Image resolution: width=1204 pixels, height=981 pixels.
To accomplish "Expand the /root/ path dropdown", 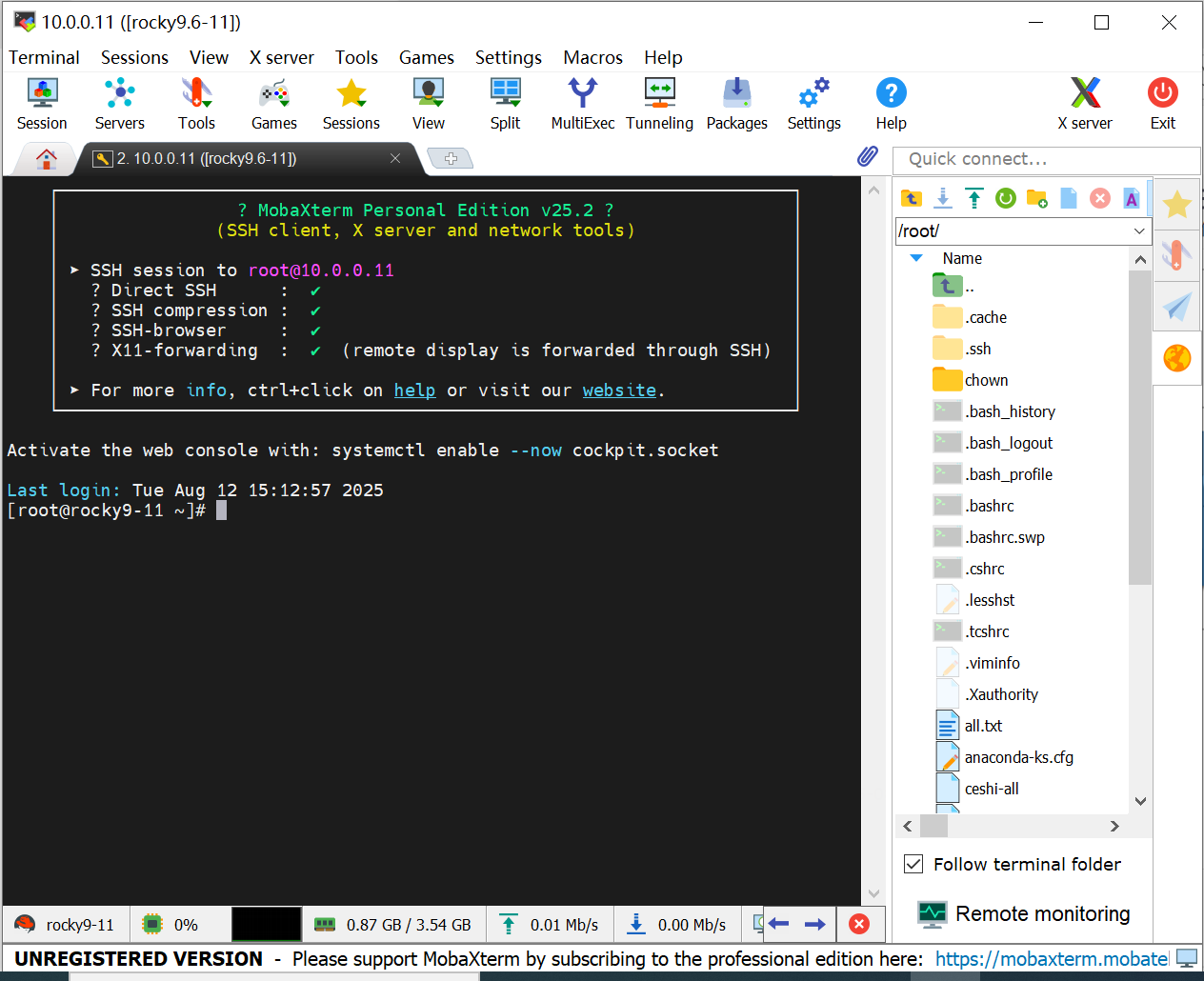I will point(1139,230).
